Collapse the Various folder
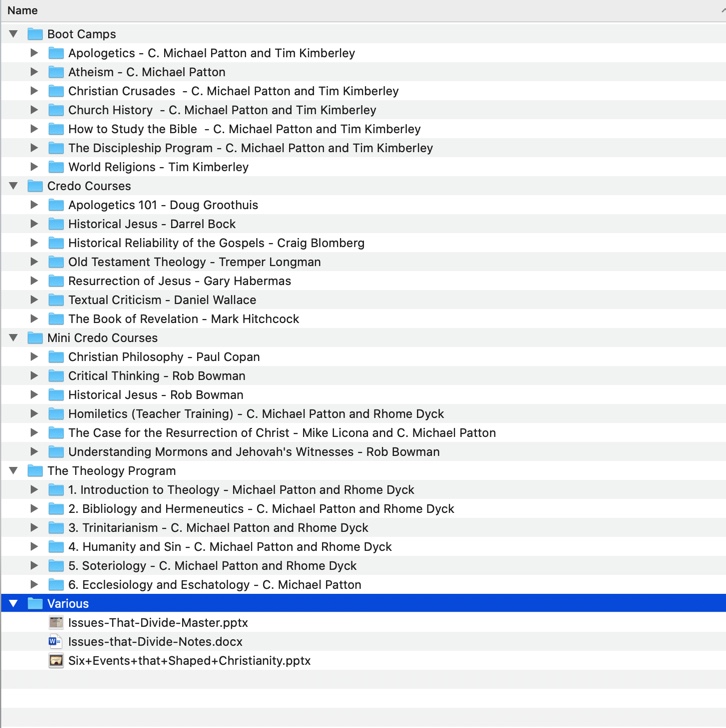 13,603
